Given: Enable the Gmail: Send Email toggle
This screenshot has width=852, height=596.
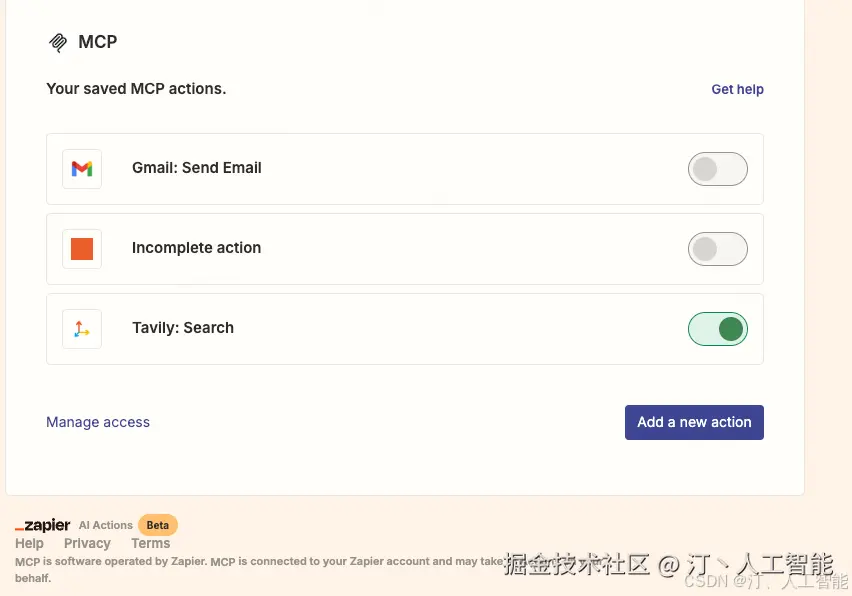Looking at the screenshot, I should tap(717, 169).
